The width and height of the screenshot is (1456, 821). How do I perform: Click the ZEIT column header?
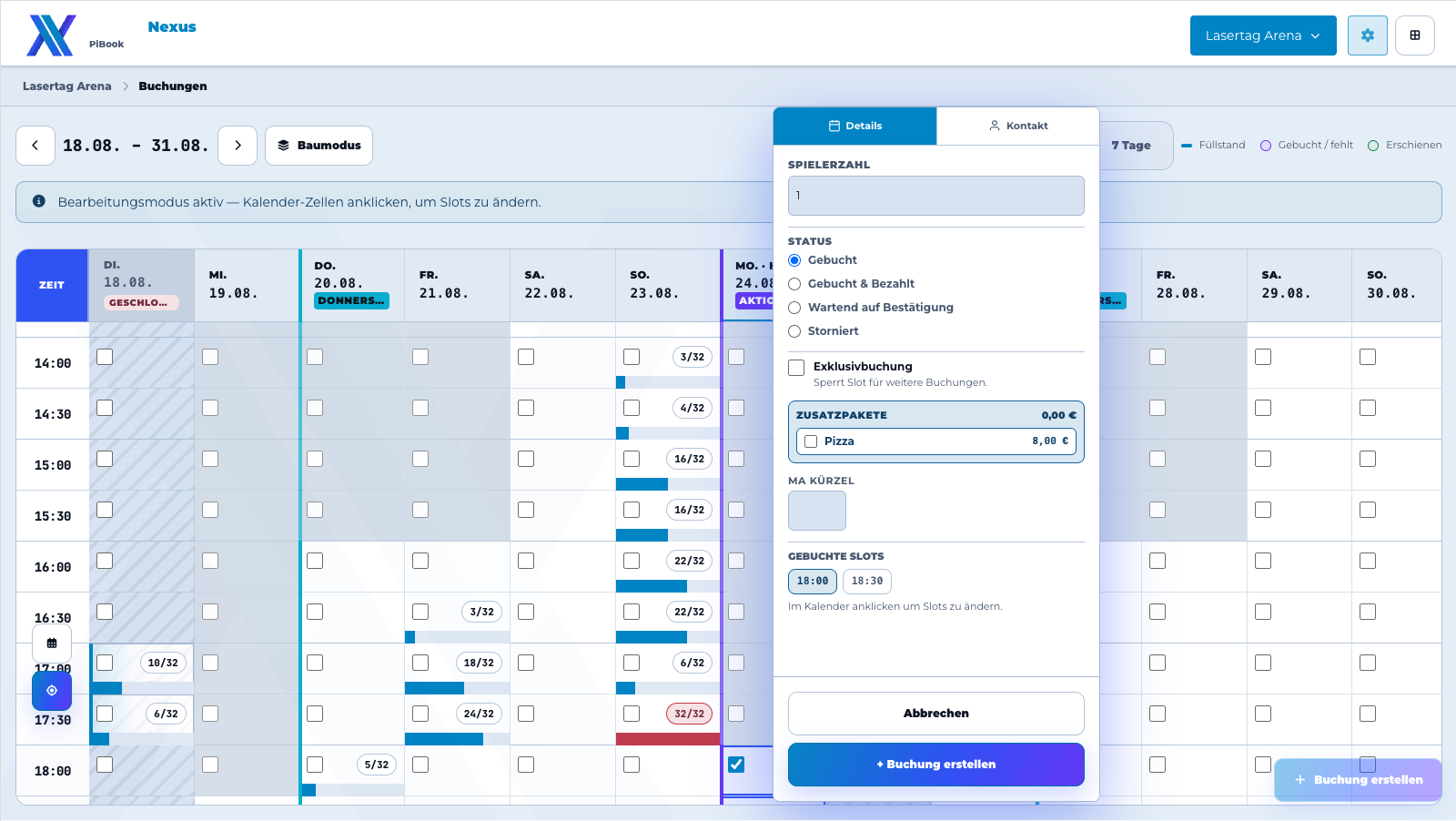(52, 286)
